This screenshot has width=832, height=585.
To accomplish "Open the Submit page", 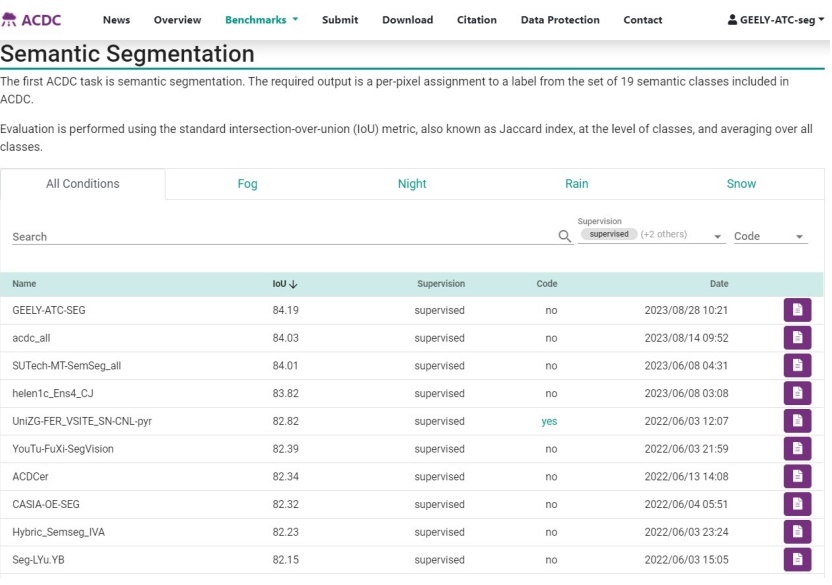I will (340, 20).
